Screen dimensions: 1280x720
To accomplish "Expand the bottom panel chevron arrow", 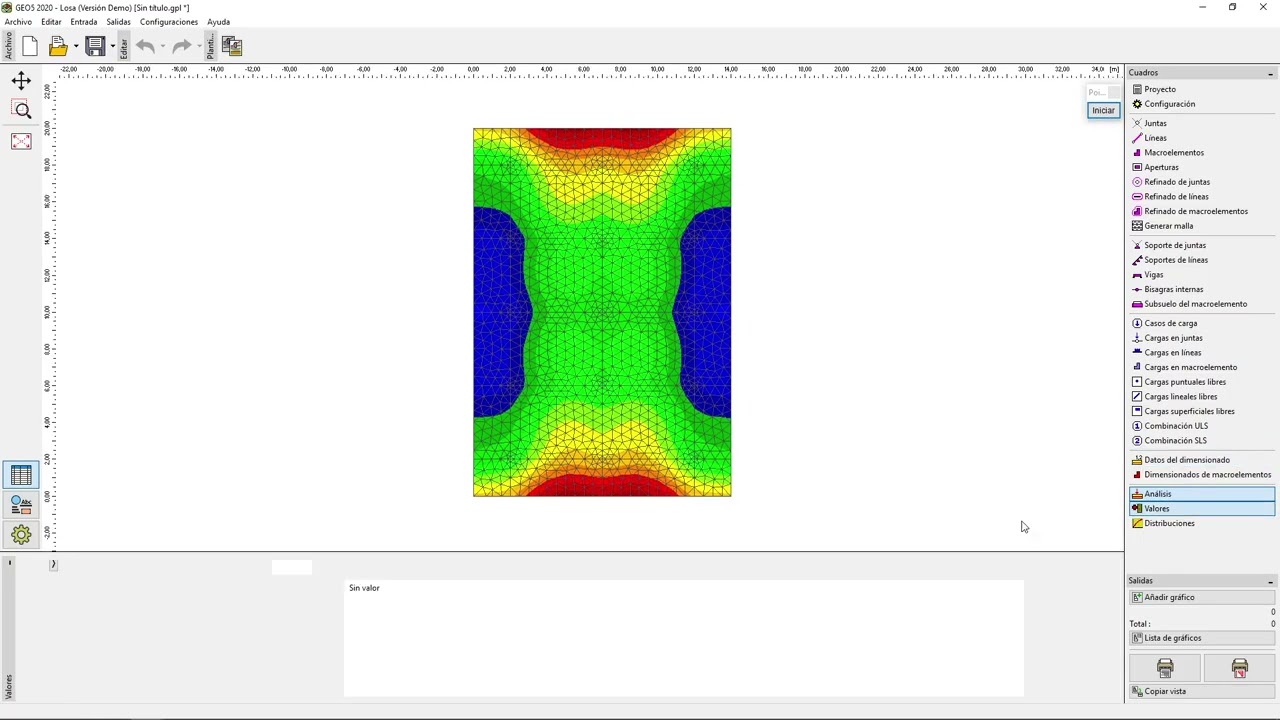I will [53, 565].
